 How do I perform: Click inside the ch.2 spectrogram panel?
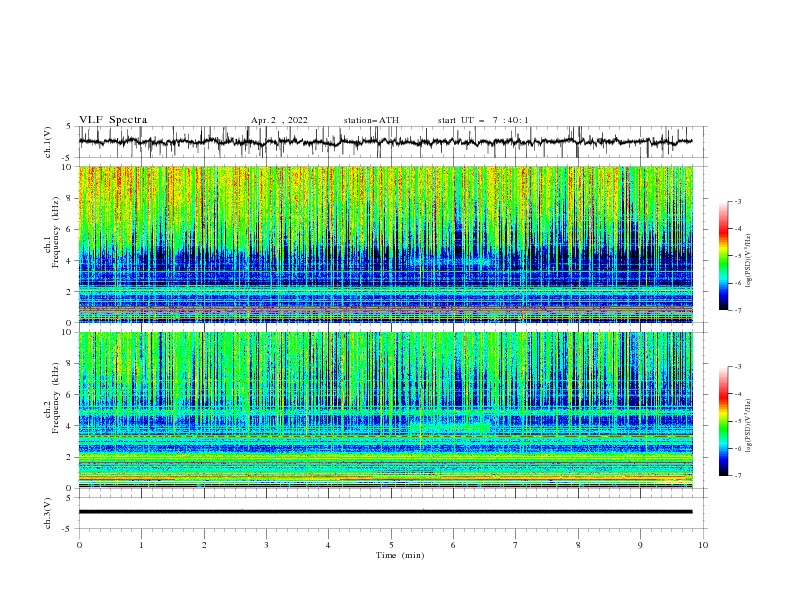(x=385, y=410)
